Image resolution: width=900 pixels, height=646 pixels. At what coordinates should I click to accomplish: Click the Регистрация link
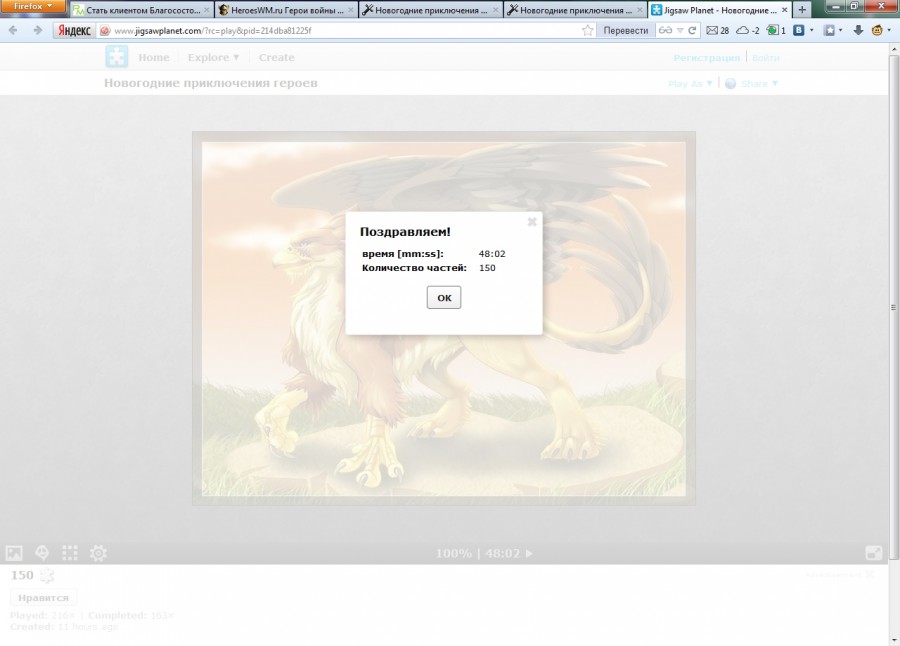click(x=706, y=58)
